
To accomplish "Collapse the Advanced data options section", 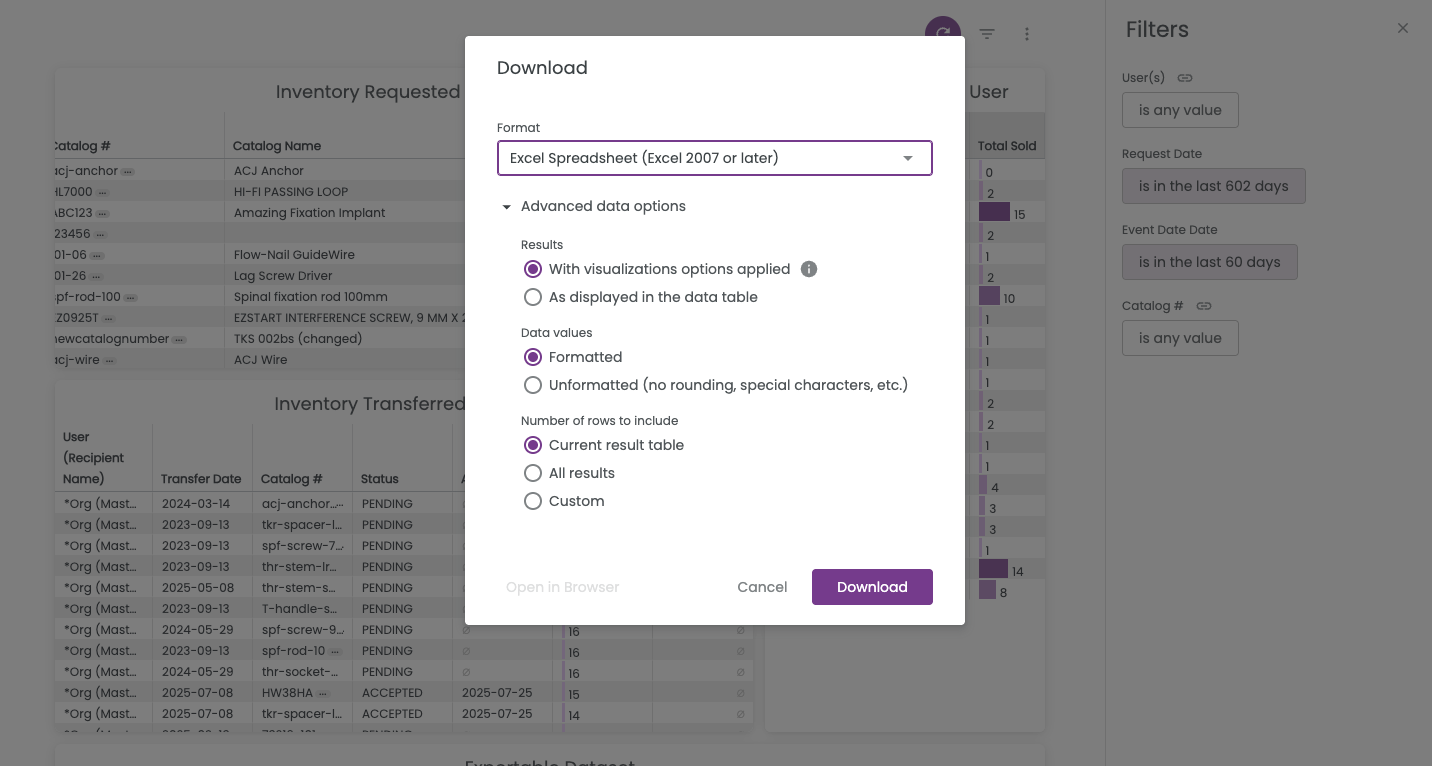I will point(507,207).
